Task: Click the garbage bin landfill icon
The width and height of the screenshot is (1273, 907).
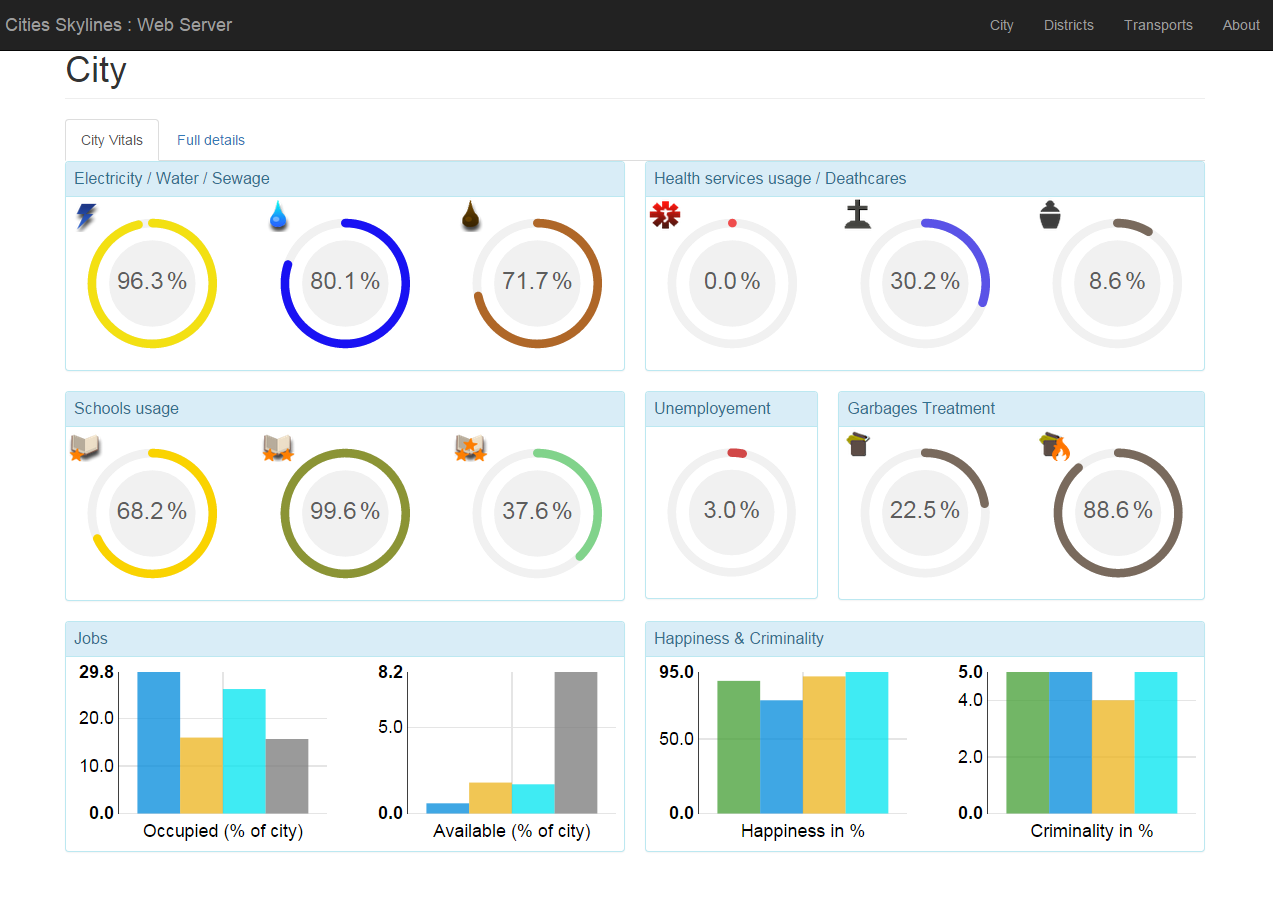Action: (x=857, y=445)
